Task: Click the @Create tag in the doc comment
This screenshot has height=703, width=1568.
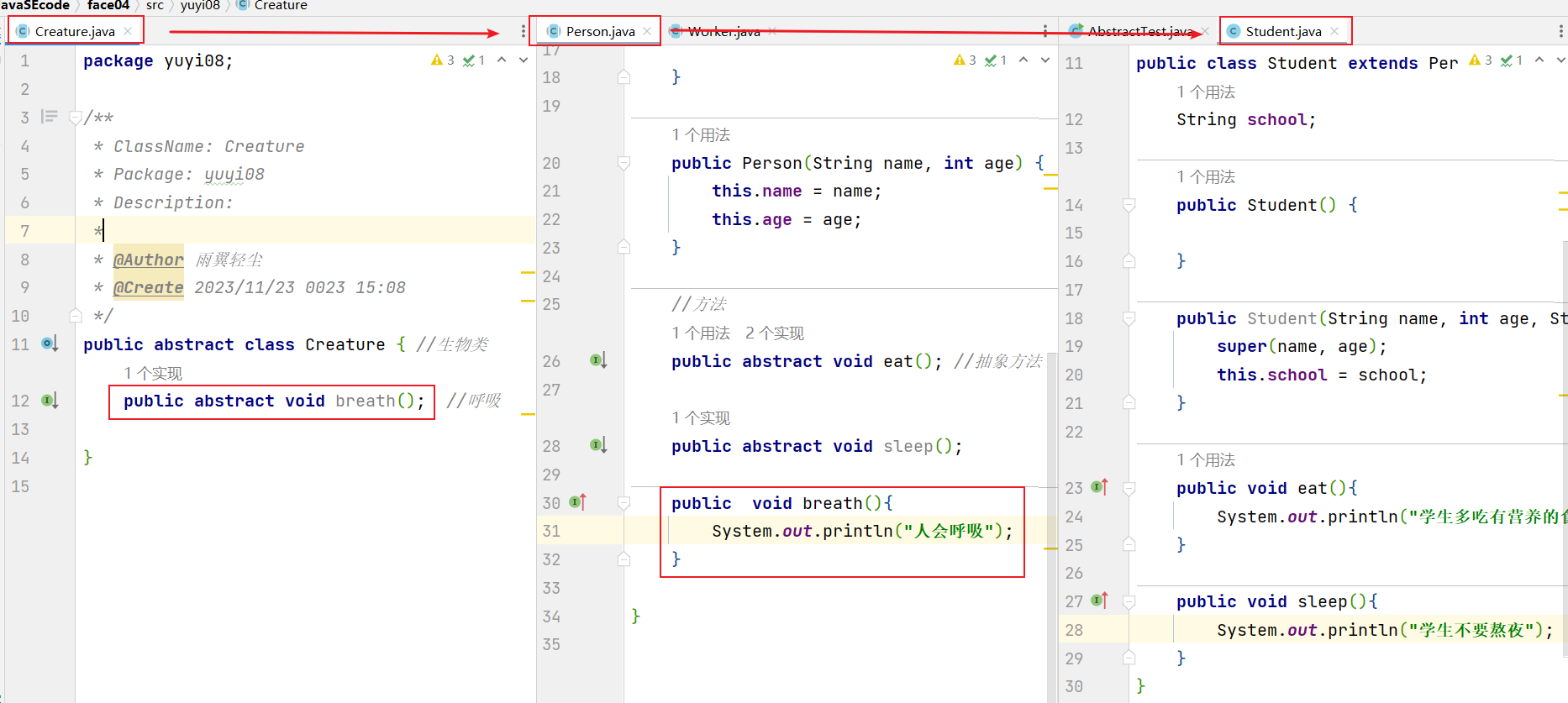Action: [x=148, y=287]
